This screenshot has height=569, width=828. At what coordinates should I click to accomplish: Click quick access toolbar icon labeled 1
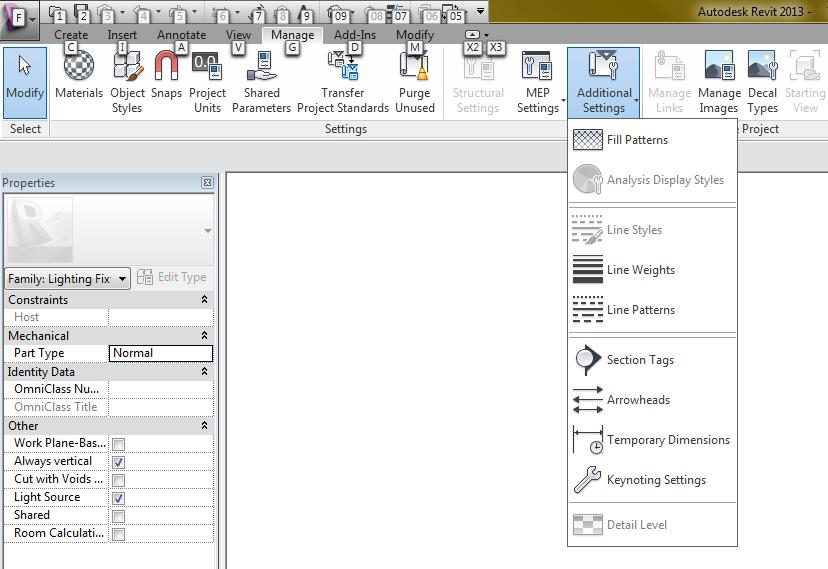tap(57, 13)
